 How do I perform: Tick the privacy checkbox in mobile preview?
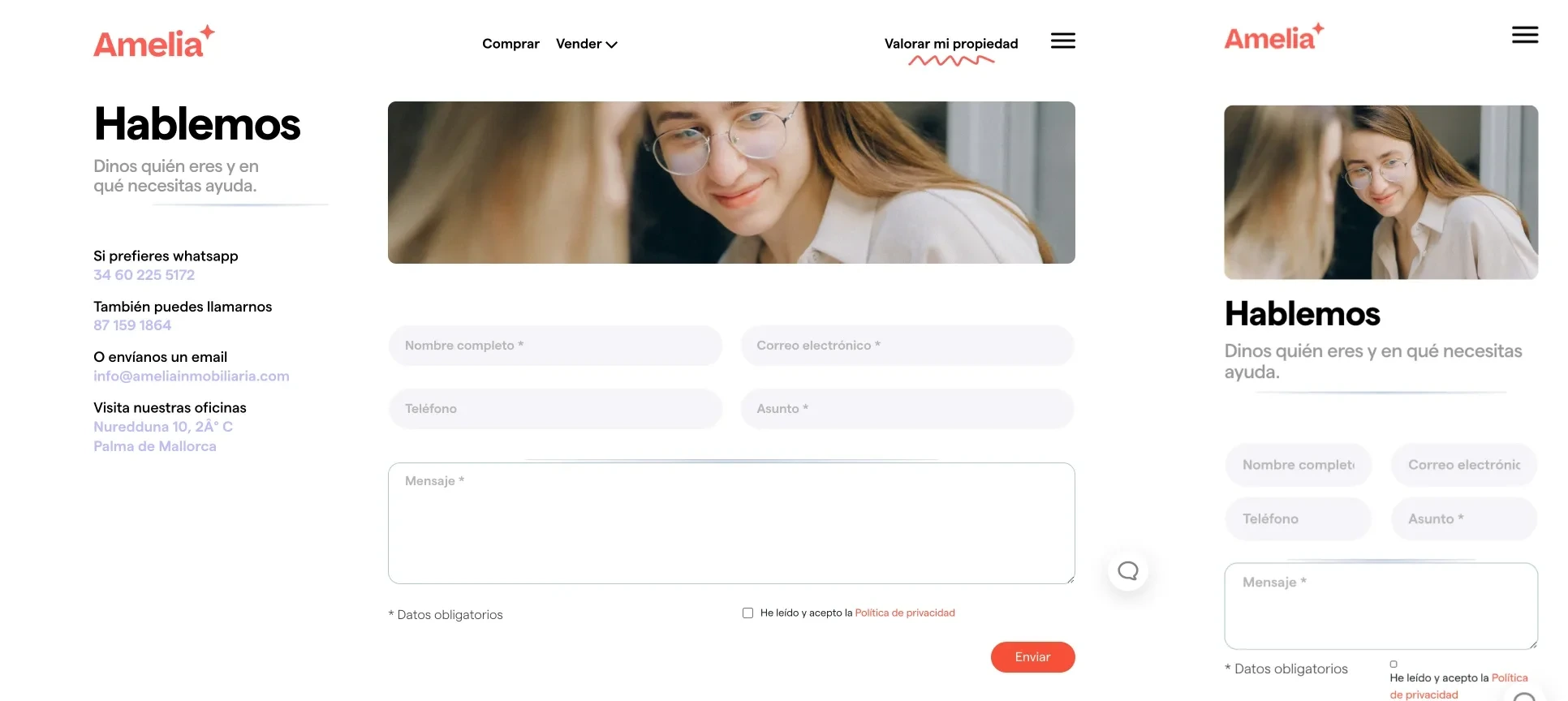click(1394, 664)
